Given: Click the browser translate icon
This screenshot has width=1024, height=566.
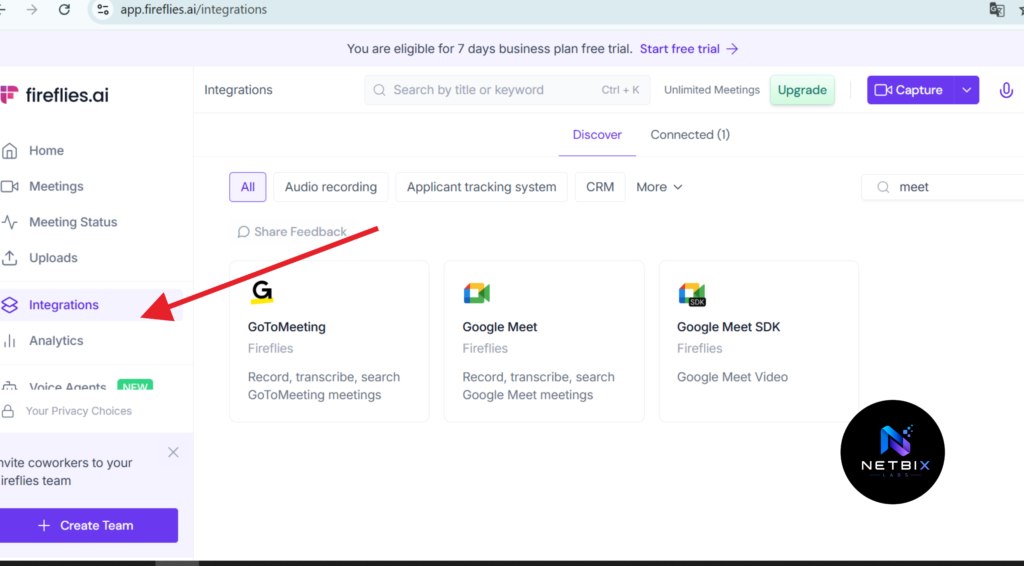Looking at the screenshot, I should [997, 10].
